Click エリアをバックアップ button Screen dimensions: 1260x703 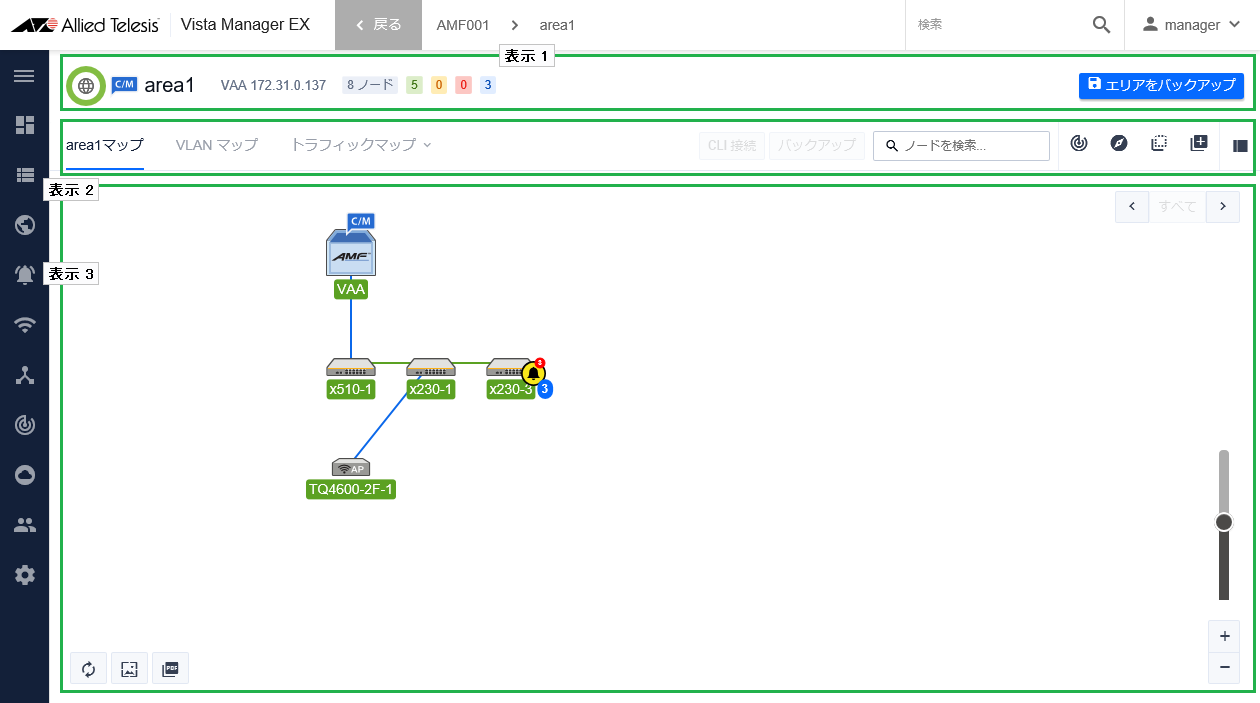click(1161, 85)
